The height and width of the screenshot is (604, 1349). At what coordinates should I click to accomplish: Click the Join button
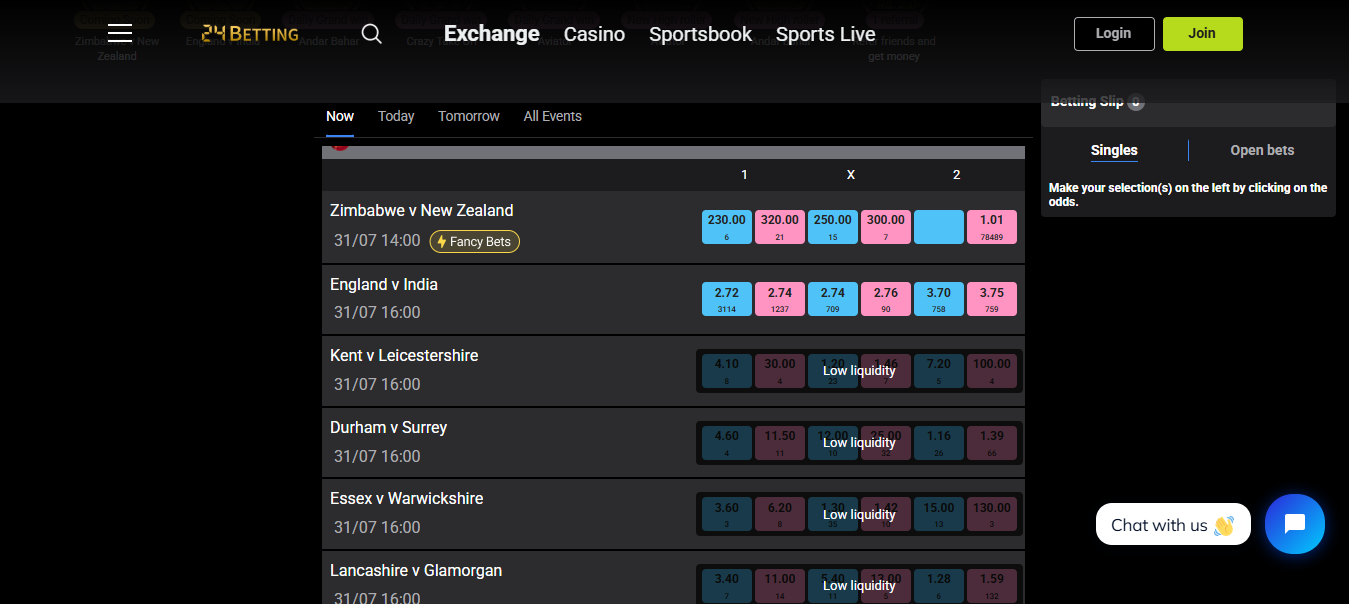[1202, 33]
